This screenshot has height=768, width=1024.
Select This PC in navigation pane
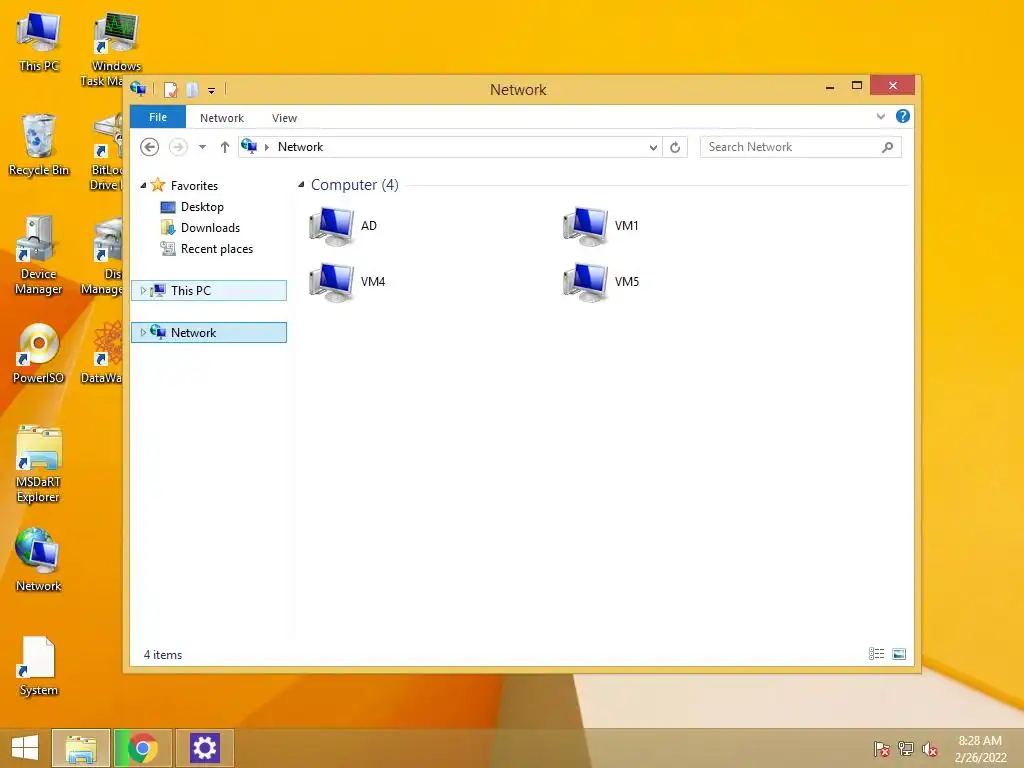pos(209,291)
